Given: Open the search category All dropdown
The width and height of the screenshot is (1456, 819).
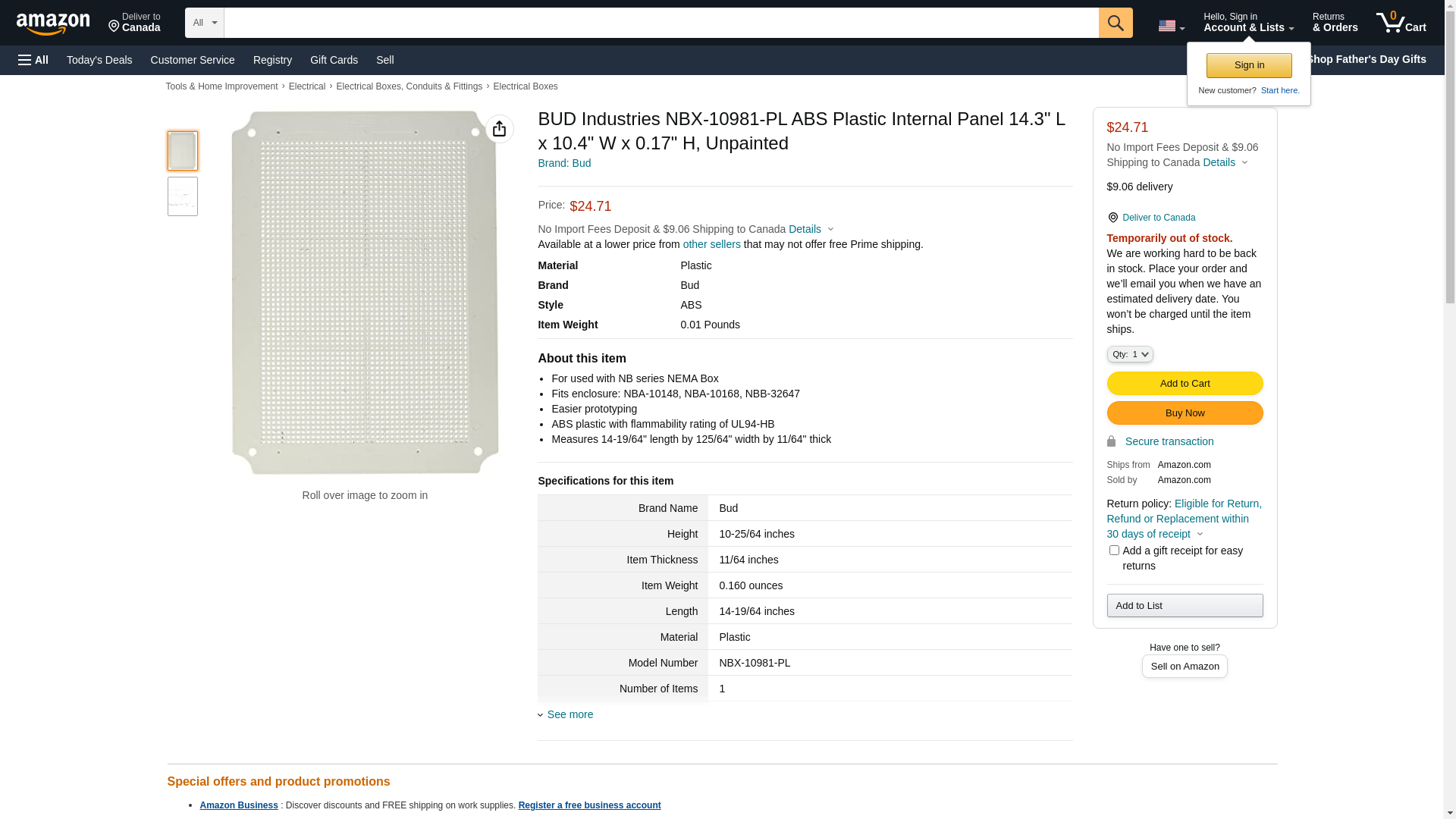Looking at the screenshot, I should point(204,23).
